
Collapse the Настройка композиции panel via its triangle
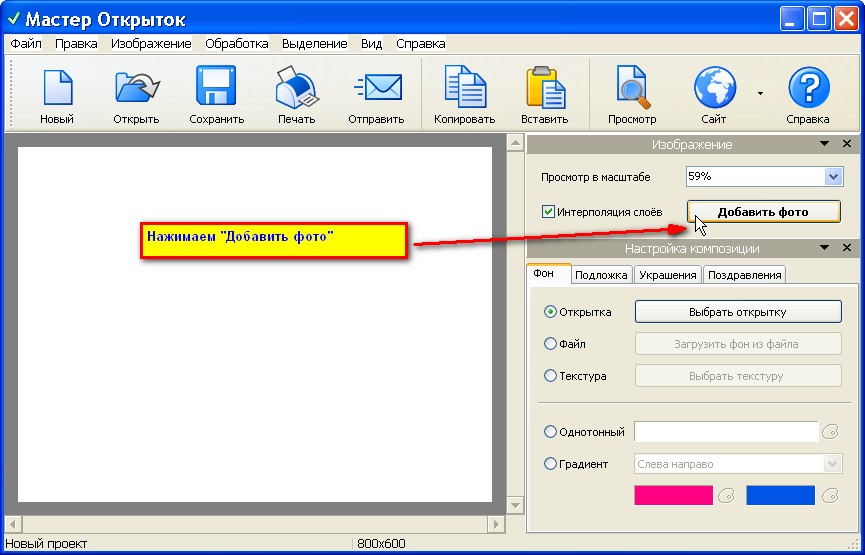click(824, 248)
